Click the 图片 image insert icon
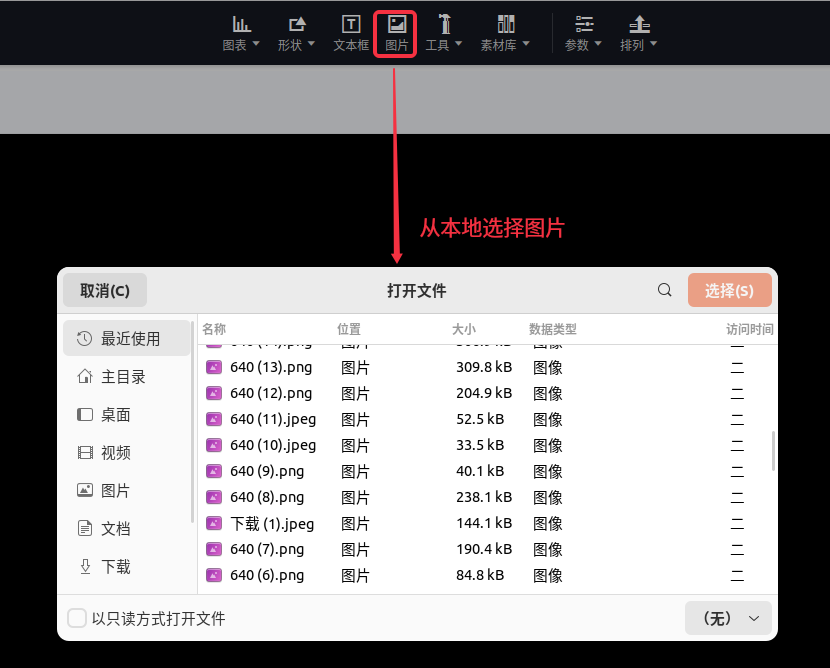 pyautogui.click(x=396, y=24)
